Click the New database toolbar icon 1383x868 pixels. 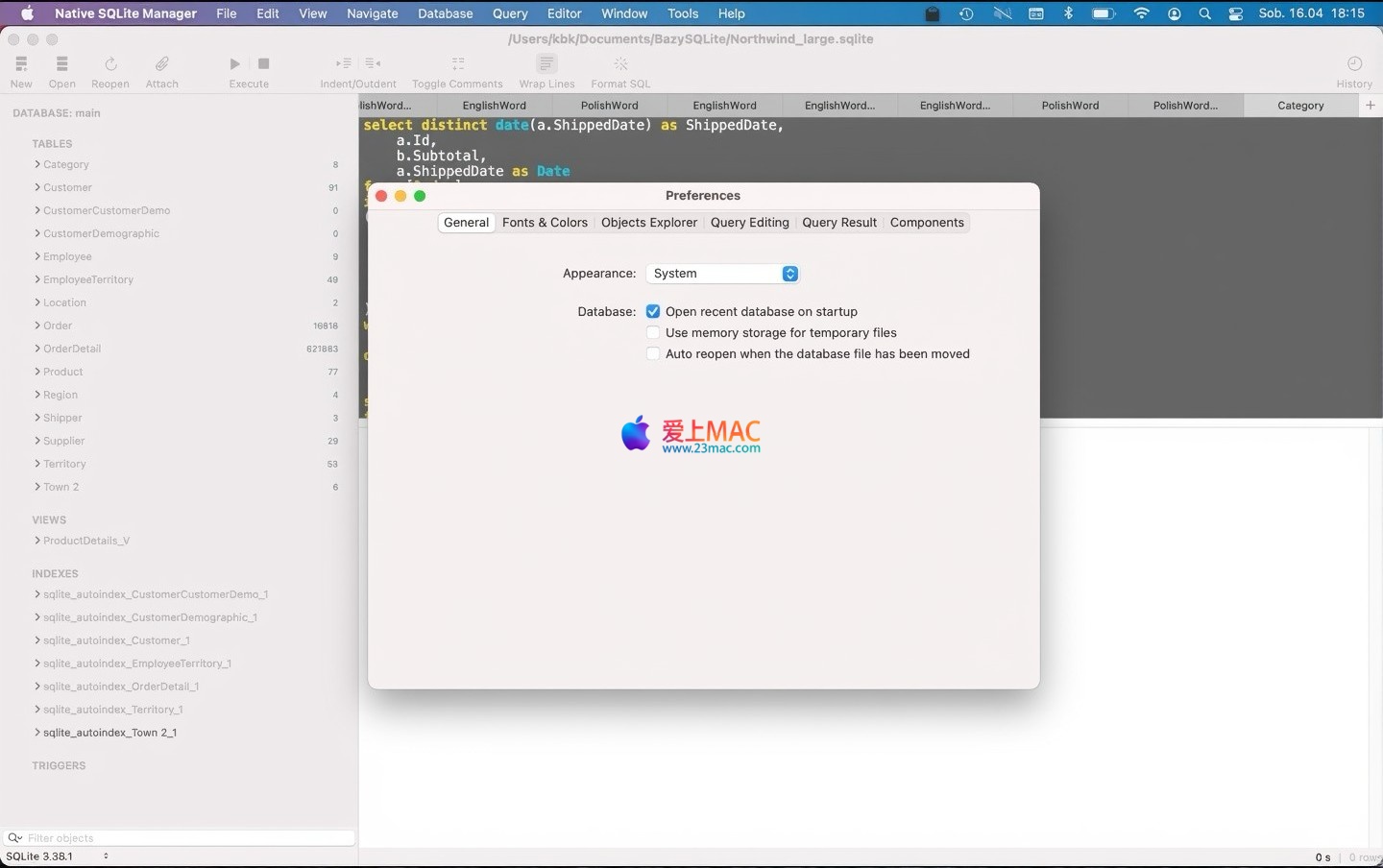pos(21,64)
